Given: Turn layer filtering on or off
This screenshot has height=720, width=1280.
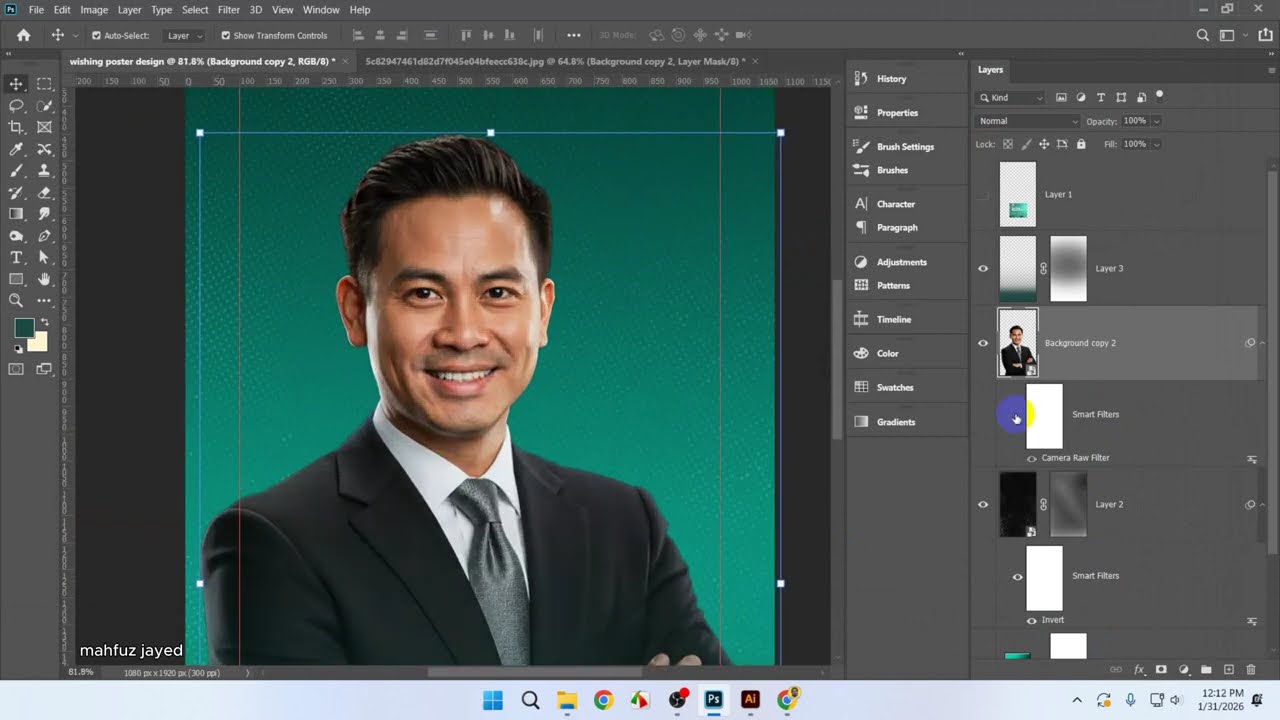Looking at the screenshot, I should [x=1160, y=96].
